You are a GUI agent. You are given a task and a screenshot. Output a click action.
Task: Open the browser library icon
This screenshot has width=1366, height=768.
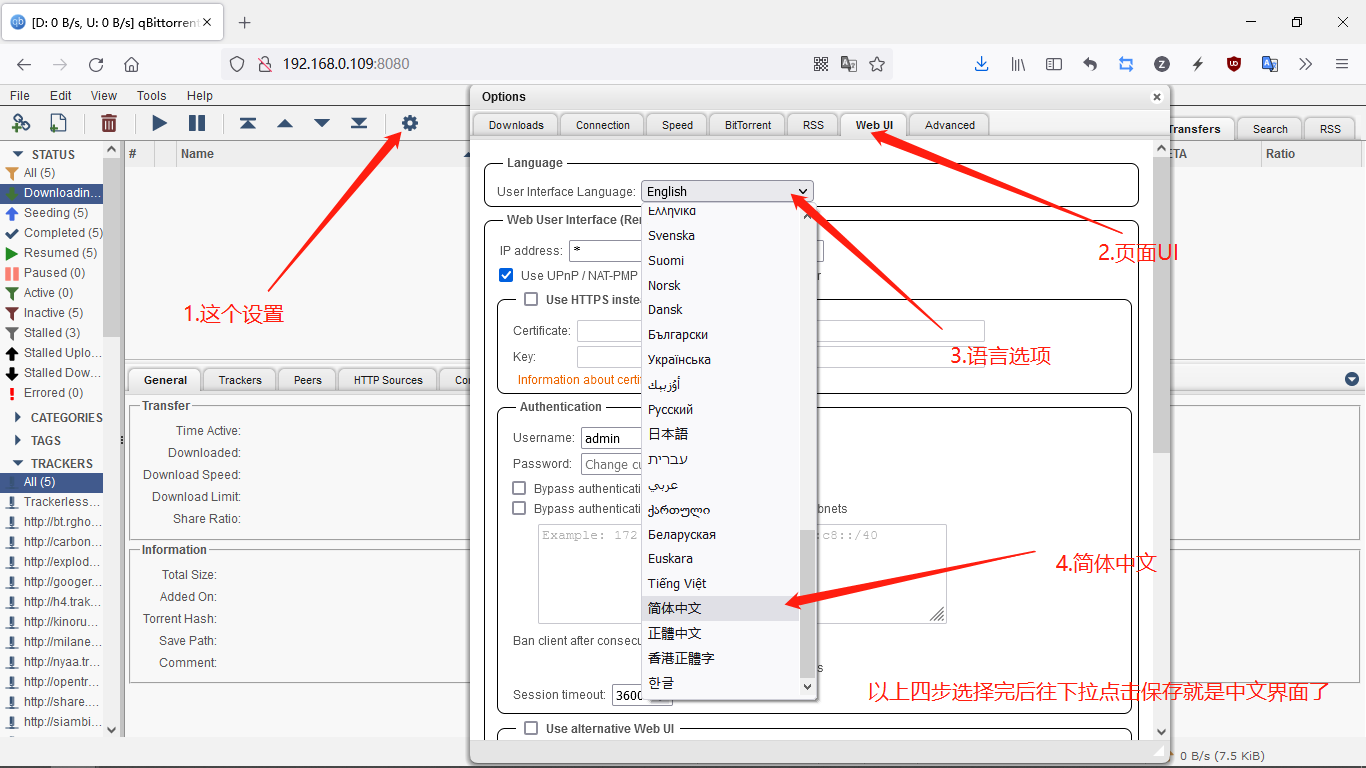(x=1018, y=64)
